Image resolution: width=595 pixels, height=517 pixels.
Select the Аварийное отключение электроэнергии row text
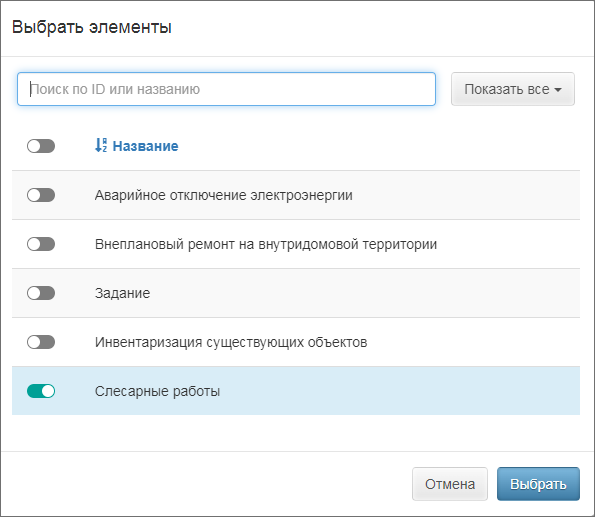[224, 195]
